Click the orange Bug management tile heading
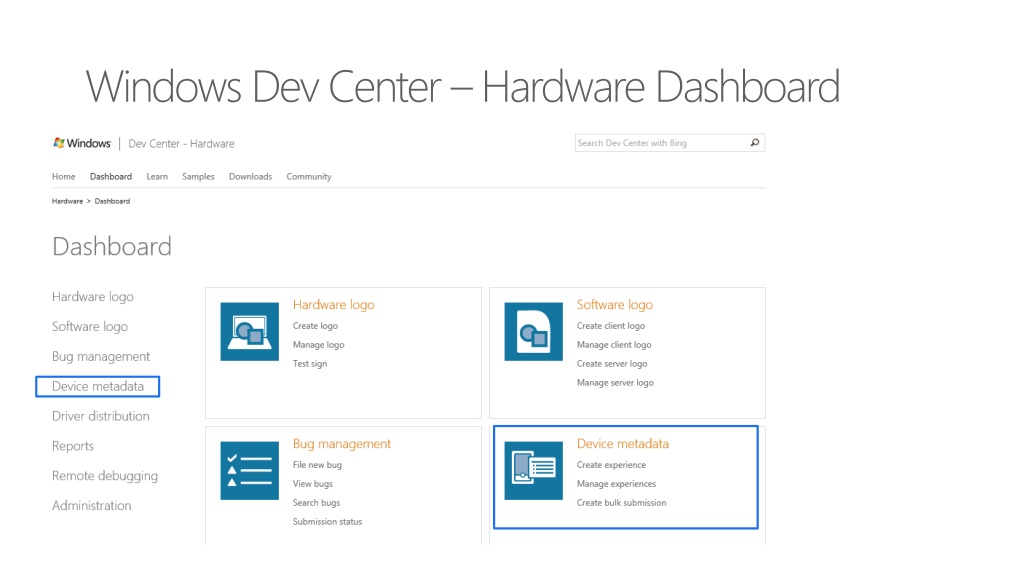Image resolution: width=1024 pixels, height=576 pixels. (342, 443)
